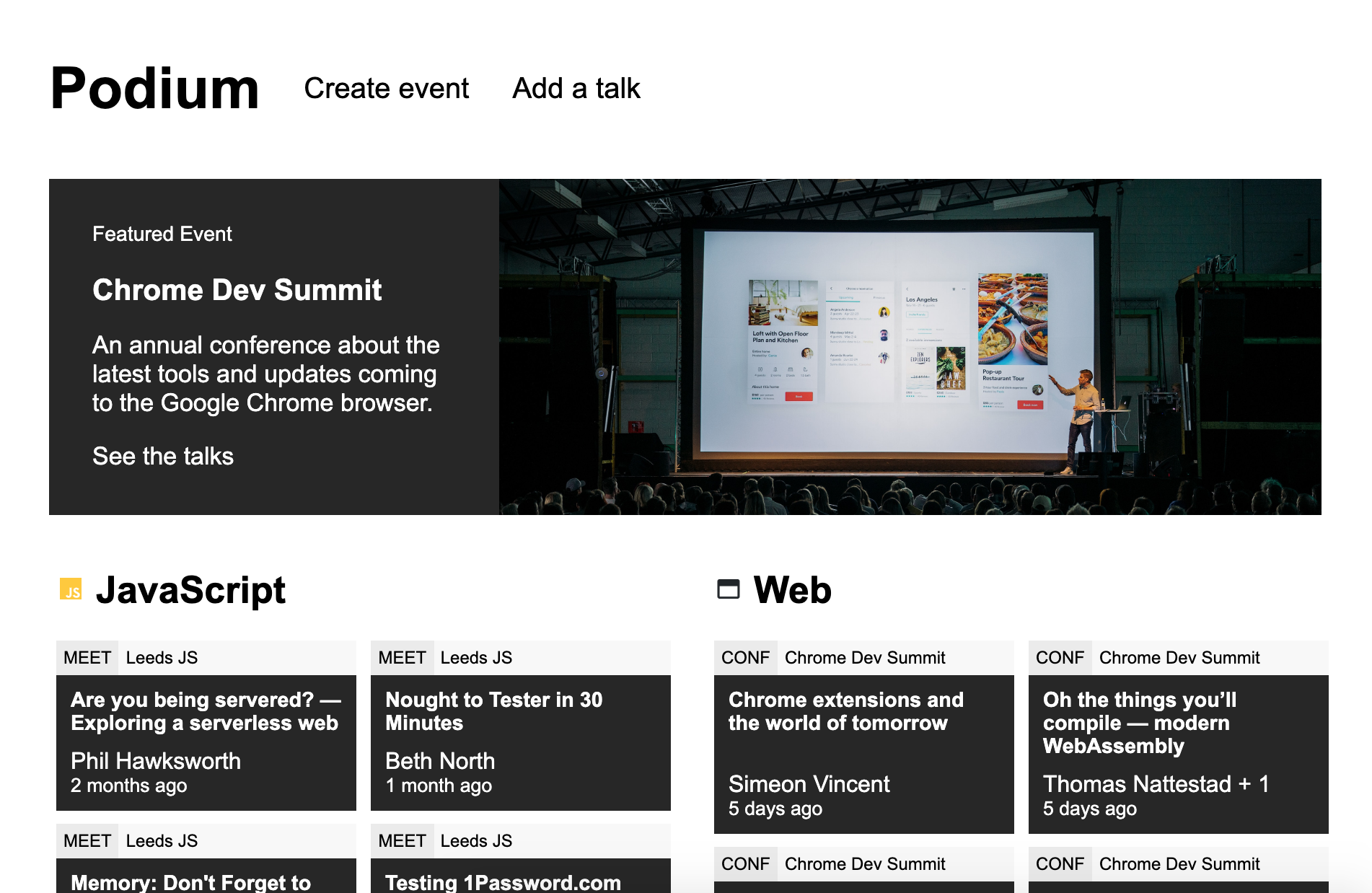Click the yellow JS icon beside JavaScript
Screen dimensions: 1372x893
pos(71,589)
